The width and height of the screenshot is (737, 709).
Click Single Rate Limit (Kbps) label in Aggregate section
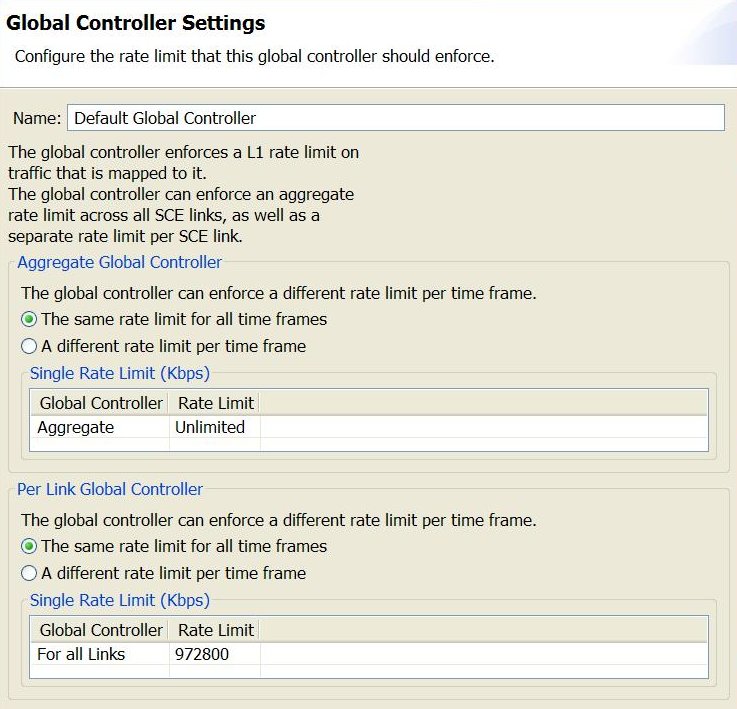pos(120,374)
